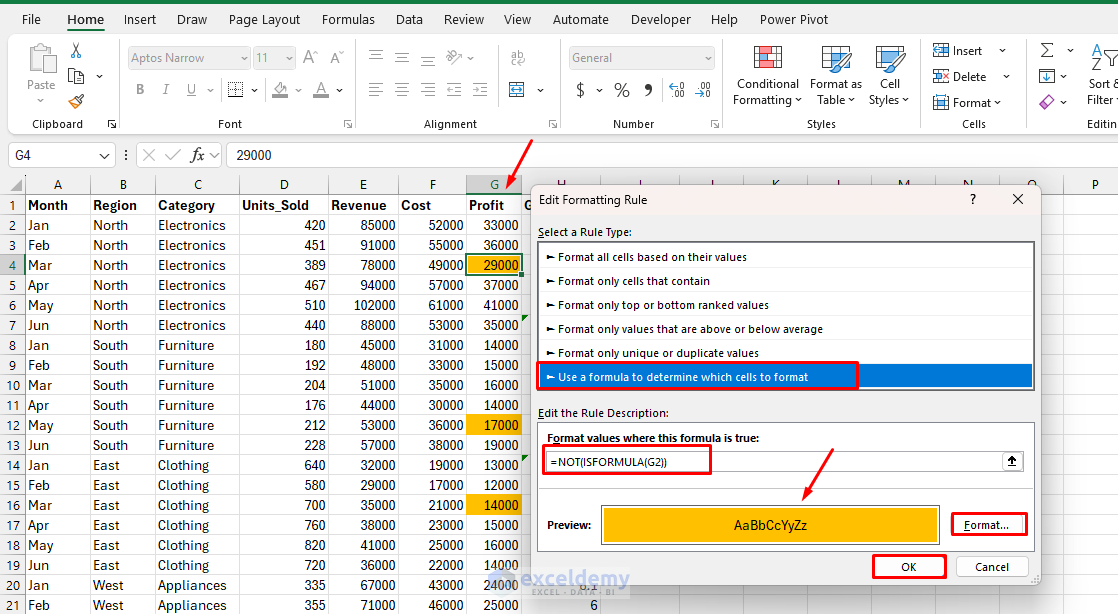
Task: Click the yellow Preview swatch AaBbCcYyZz
Action: click(x=770, y=526)
